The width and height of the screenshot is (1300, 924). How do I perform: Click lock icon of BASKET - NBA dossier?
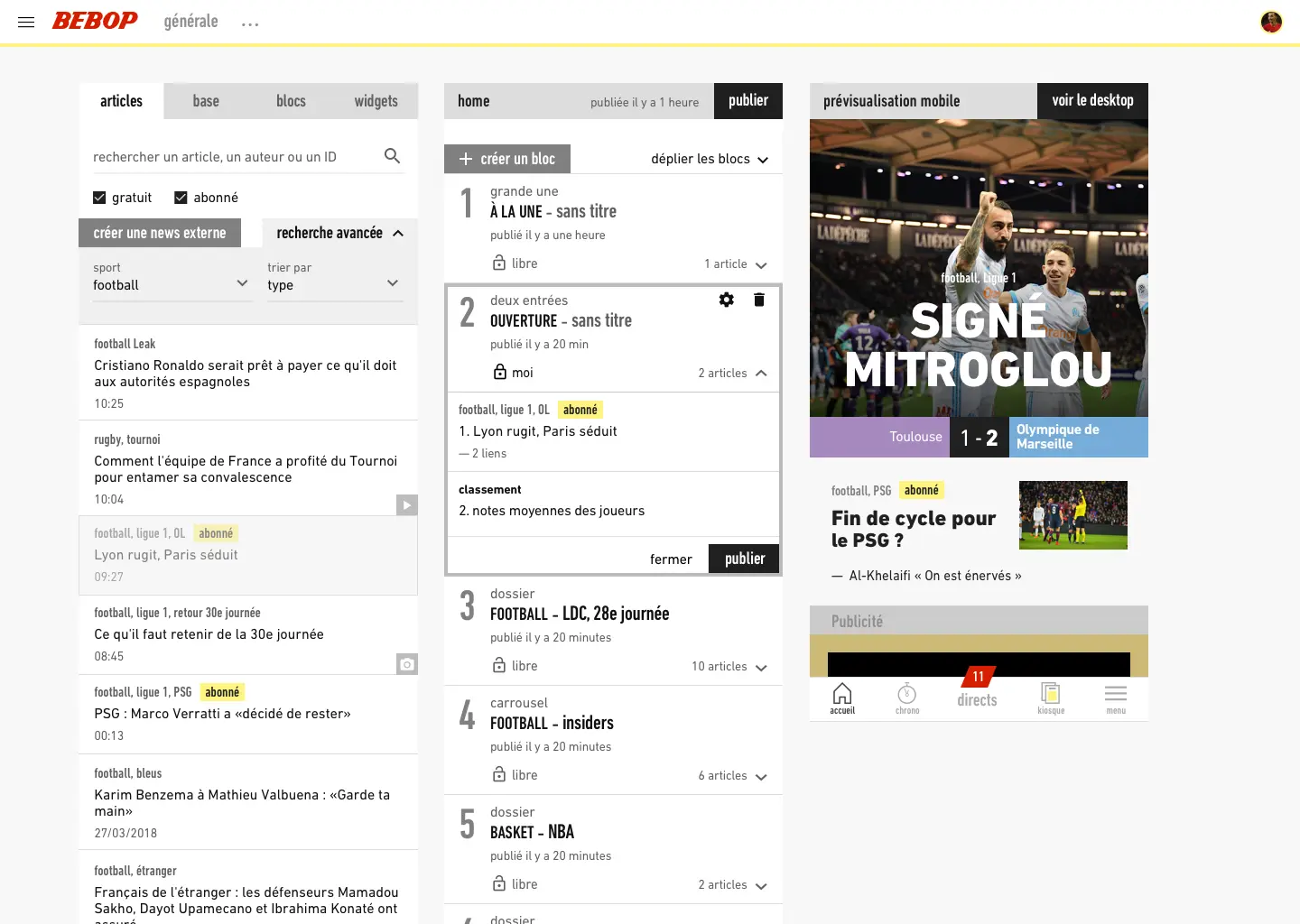[499, 883]
